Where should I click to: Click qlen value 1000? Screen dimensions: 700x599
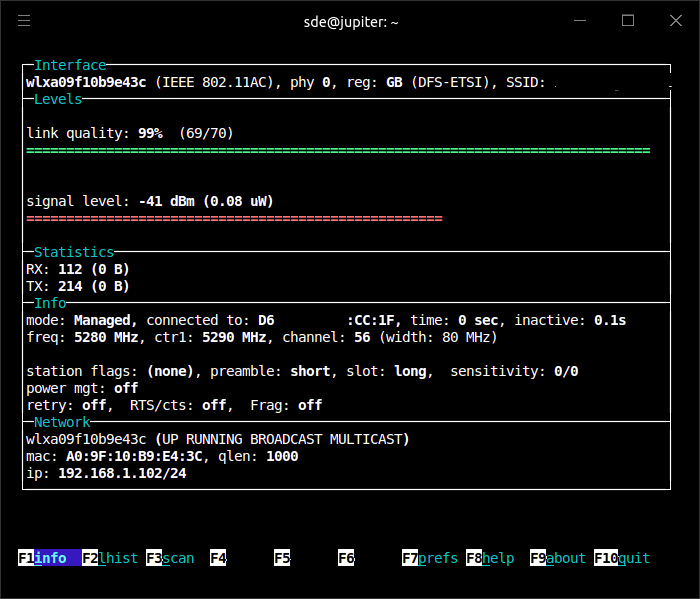click(x=282, y=456)
